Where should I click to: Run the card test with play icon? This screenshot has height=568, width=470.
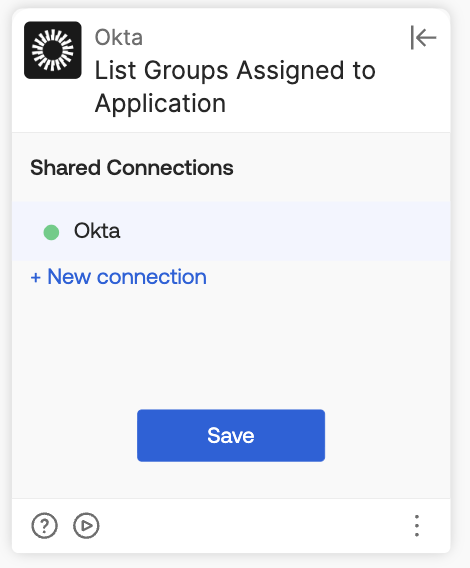[x=86, y=525]
